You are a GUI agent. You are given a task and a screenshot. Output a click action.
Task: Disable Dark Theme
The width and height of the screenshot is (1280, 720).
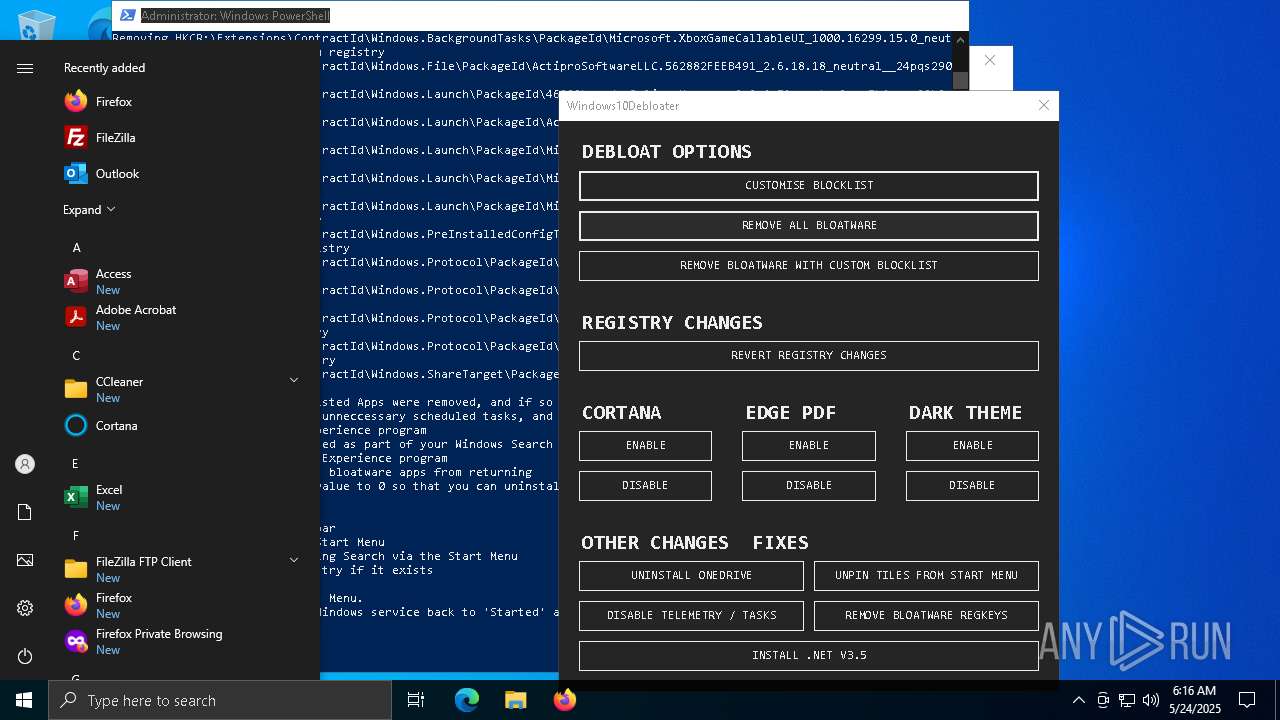(972, 486)
